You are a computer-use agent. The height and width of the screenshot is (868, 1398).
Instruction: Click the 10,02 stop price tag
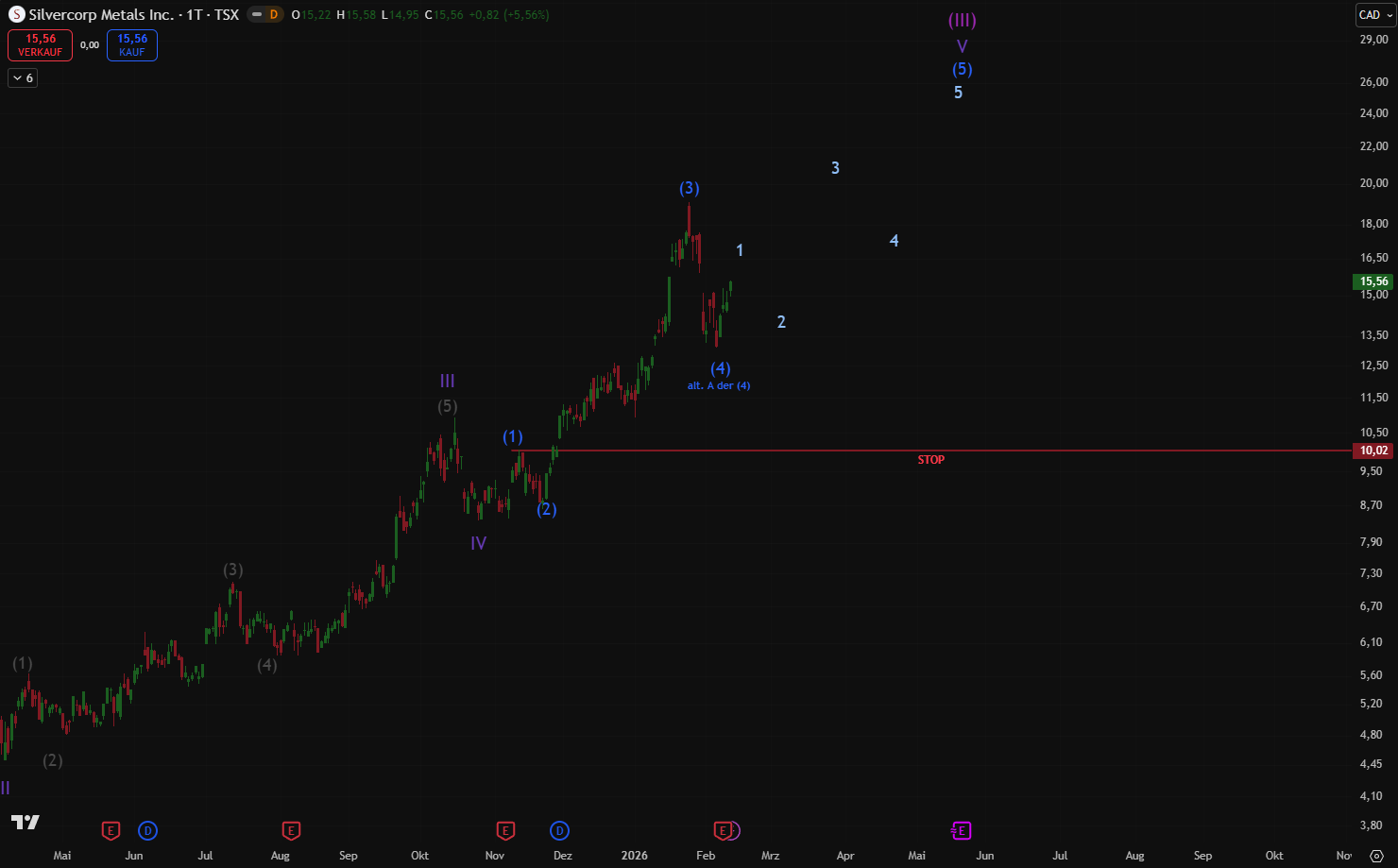click(x=1373, y=451)
